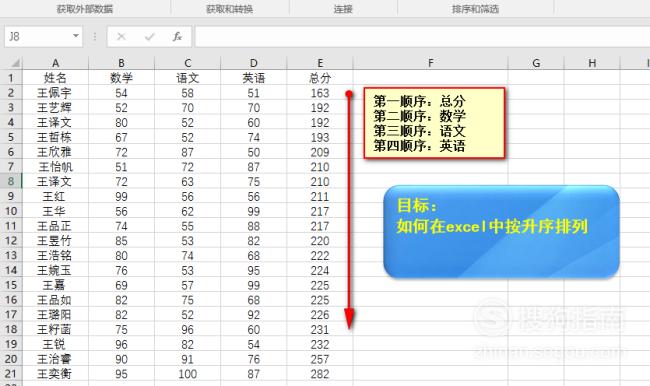Select the cell with name 王奕衡
The width and height of the screenshot is (650, 386).
tap(55, 374)
